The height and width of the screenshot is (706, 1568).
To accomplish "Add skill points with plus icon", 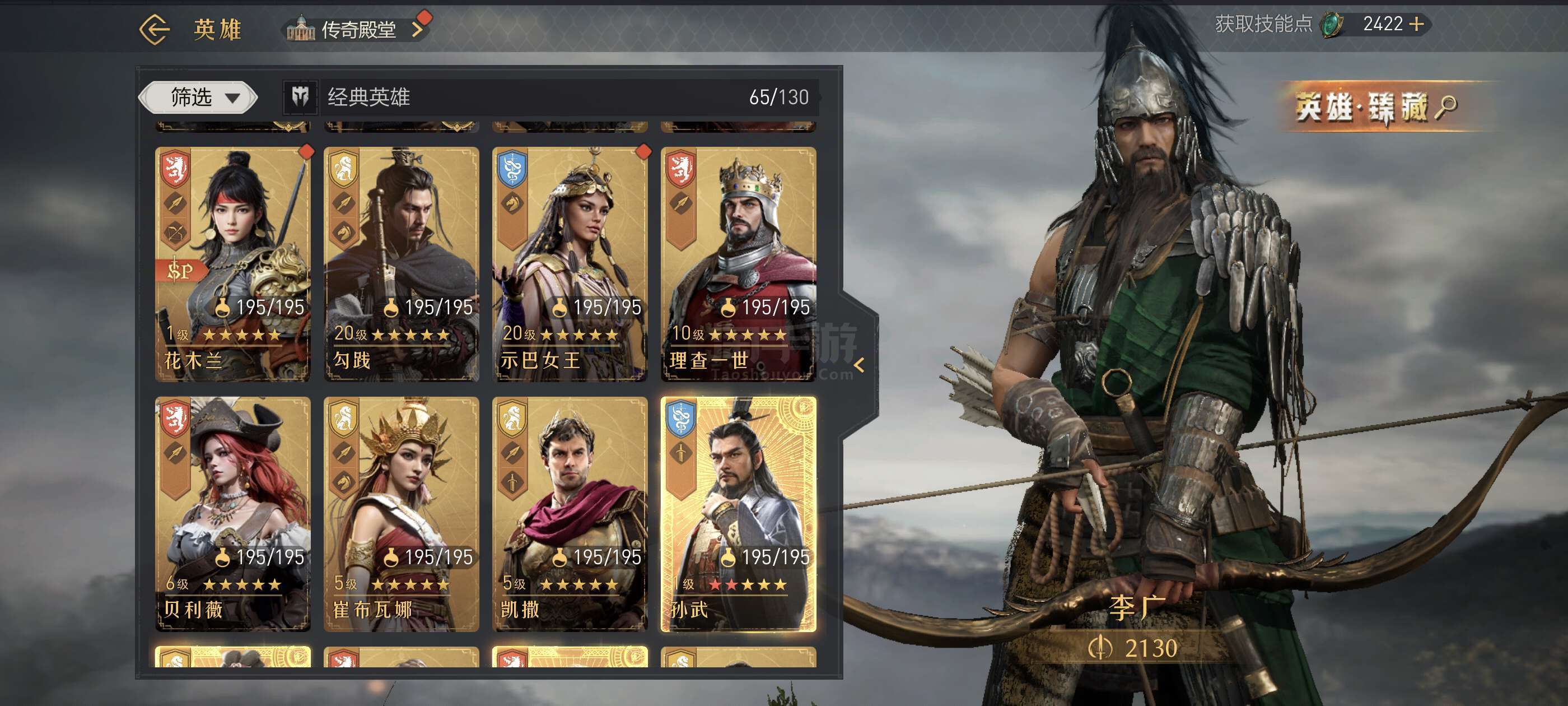I will (x=1417, y=24).
